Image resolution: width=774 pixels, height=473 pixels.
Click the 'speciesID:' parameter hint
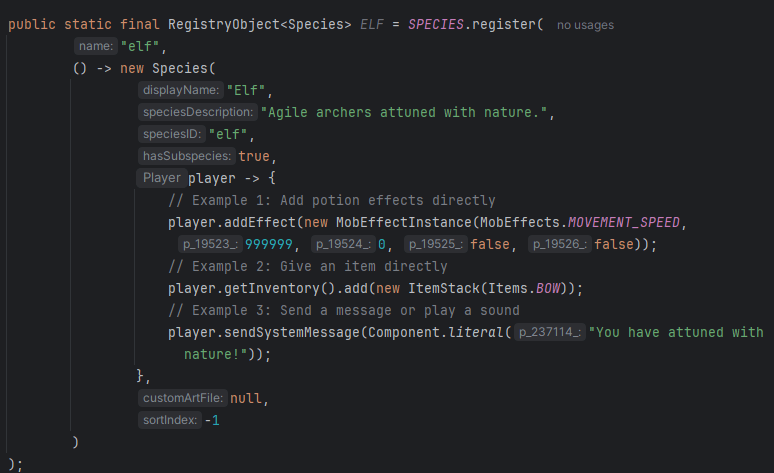[172, 134]
